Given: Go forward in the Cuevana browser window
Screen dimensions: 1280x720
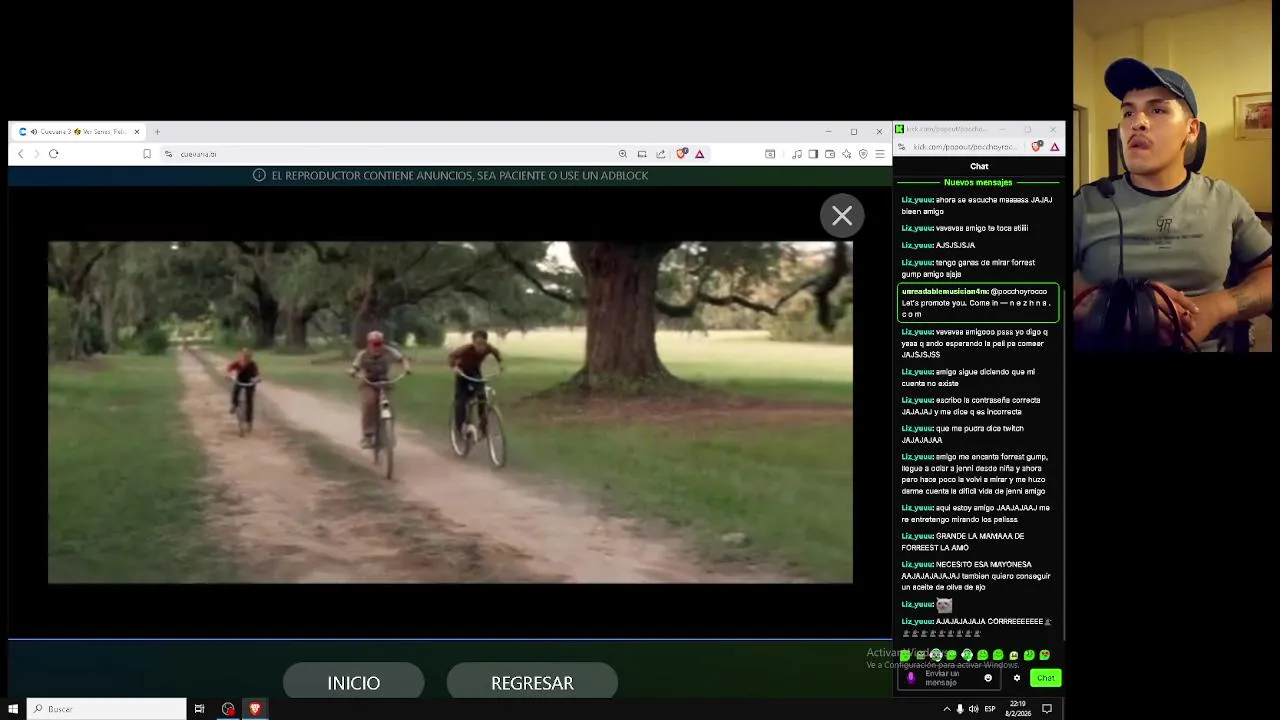Looking at the screenshot, I should tap(36, 154).
